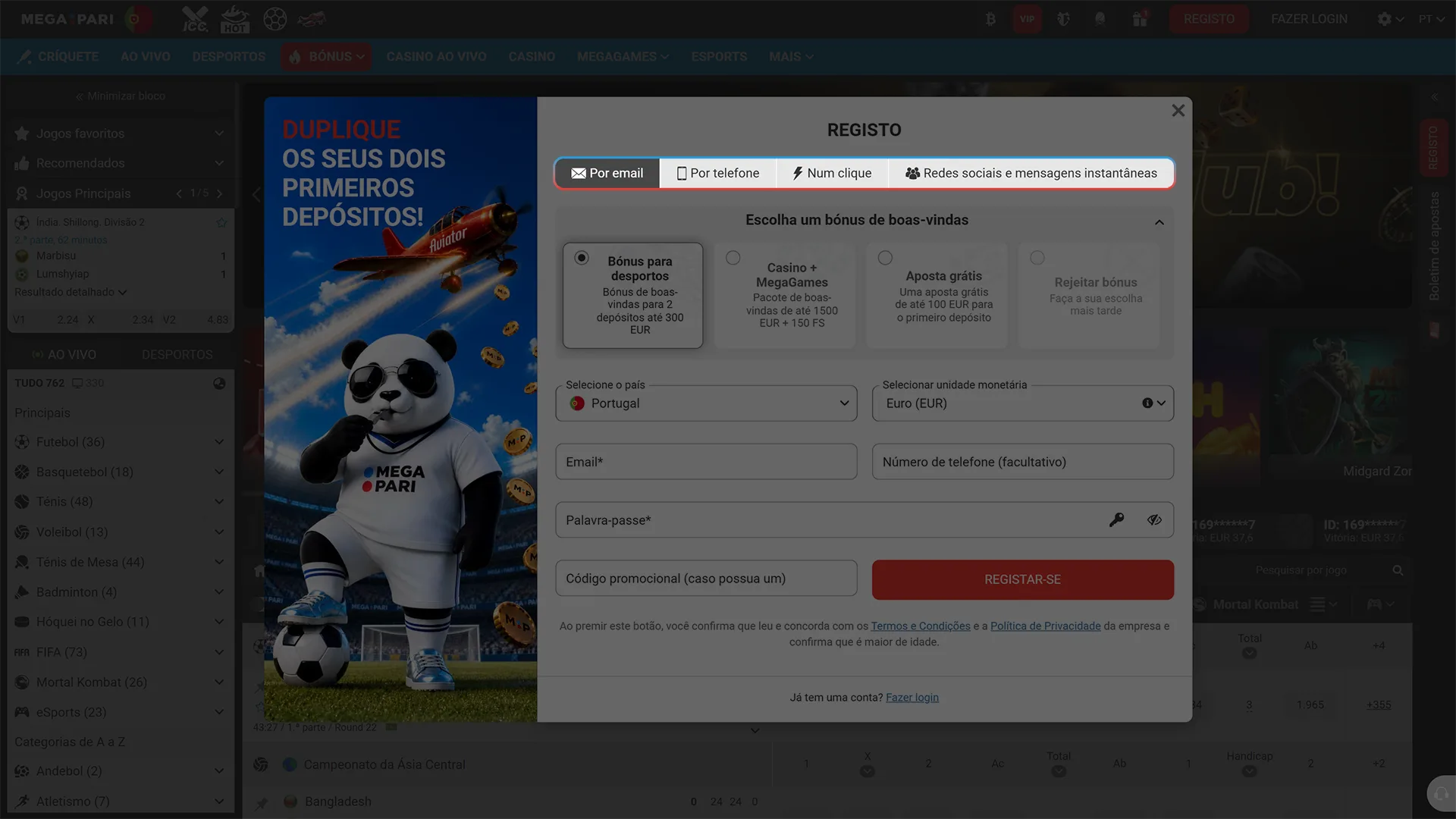Select the Casino + MegaGames bonus radio
Screen dimensions: 1456x819
pyautogui.click(x=733, y=258)
